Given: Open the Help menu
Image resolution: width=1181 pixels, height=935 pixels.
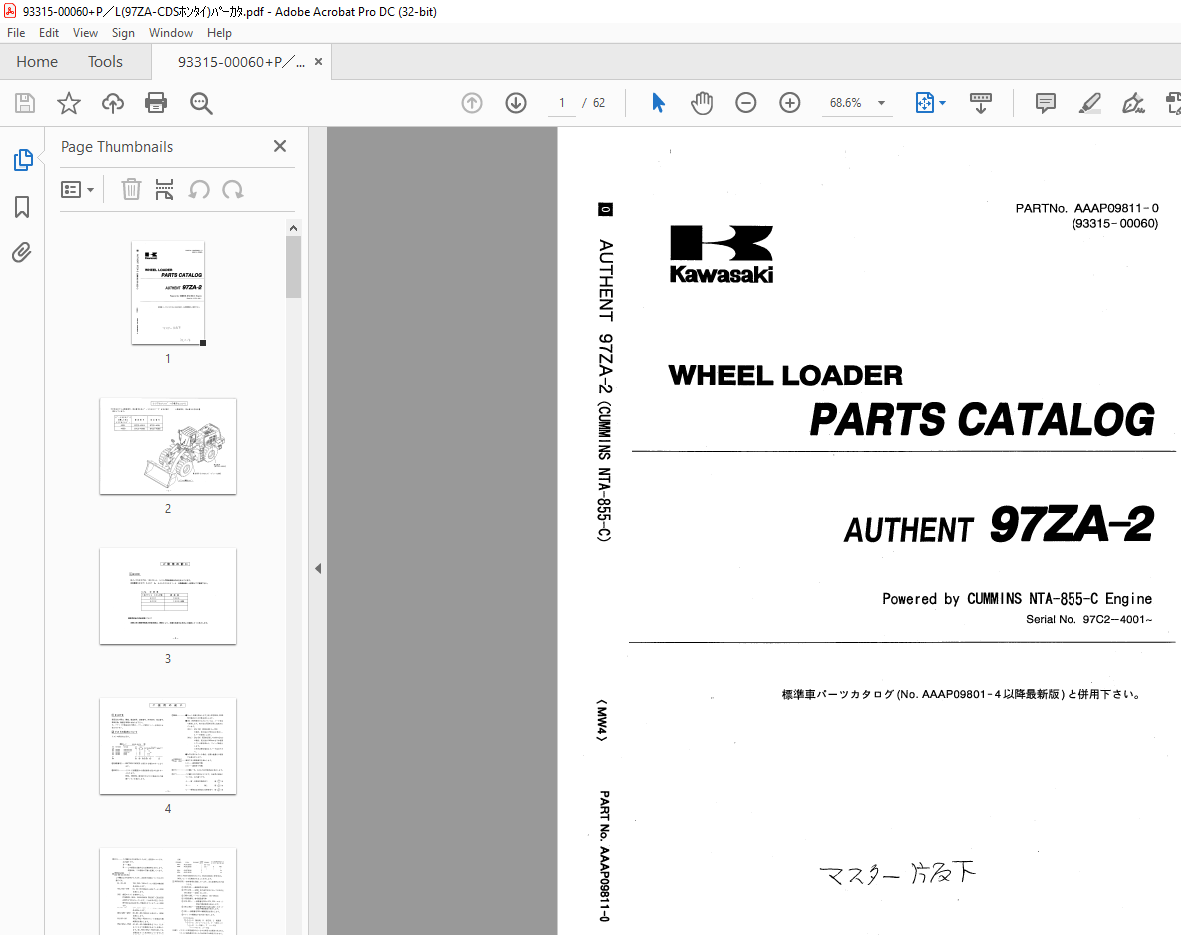Looking at the screenshot, I should (219, 33).
